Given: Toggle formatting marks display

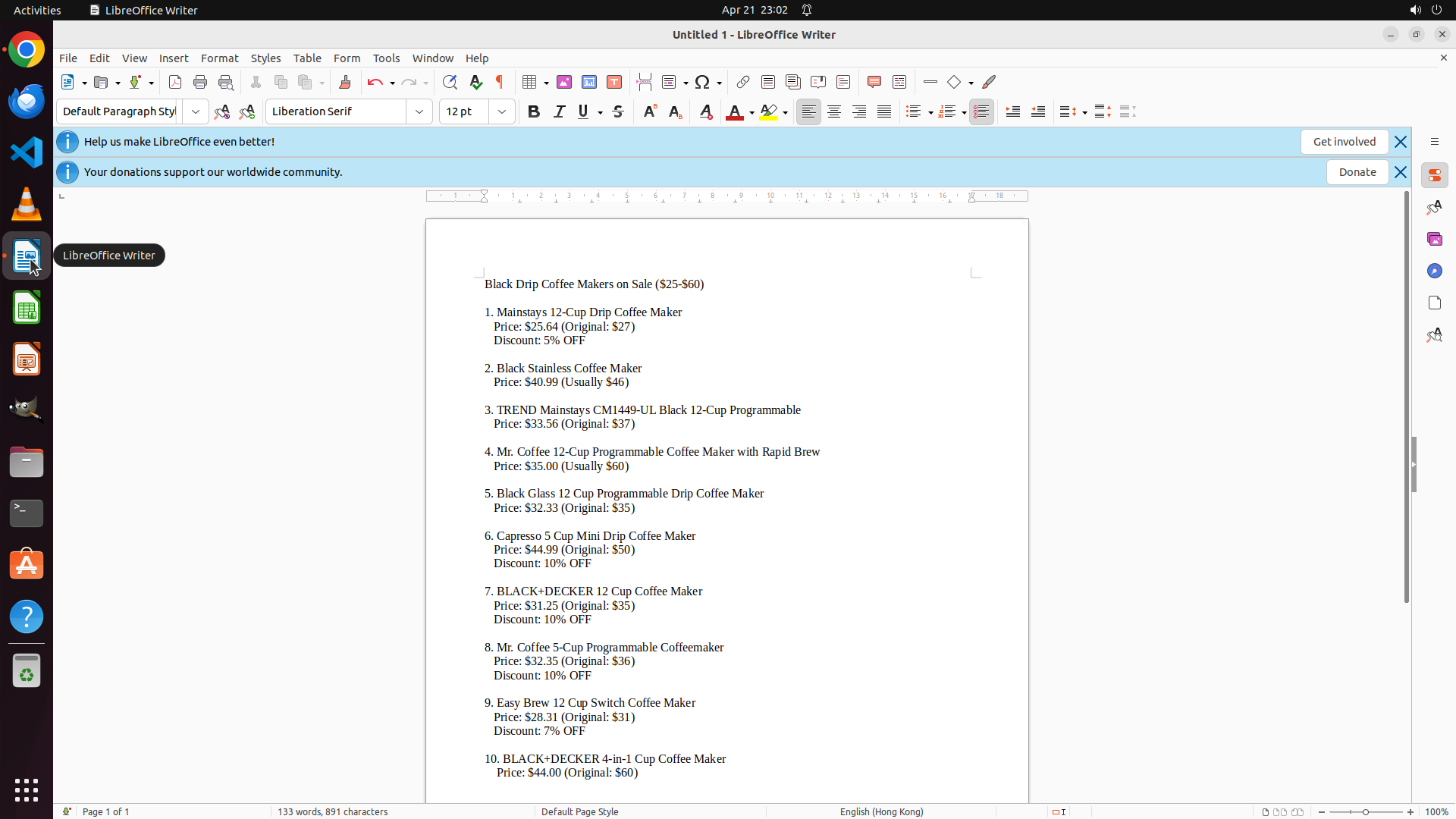Looking at the screenshot, I should pyautogui.click(x=500, y=82).
